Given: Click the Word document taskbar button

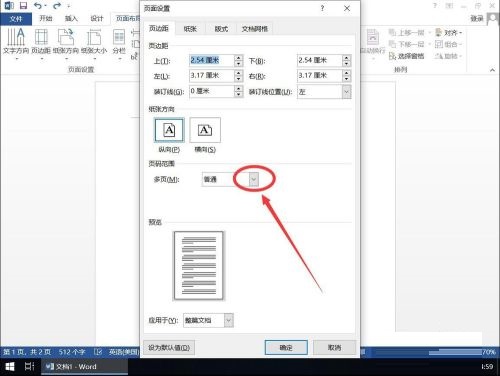Looking at the screenshot, I should [84, 367].
